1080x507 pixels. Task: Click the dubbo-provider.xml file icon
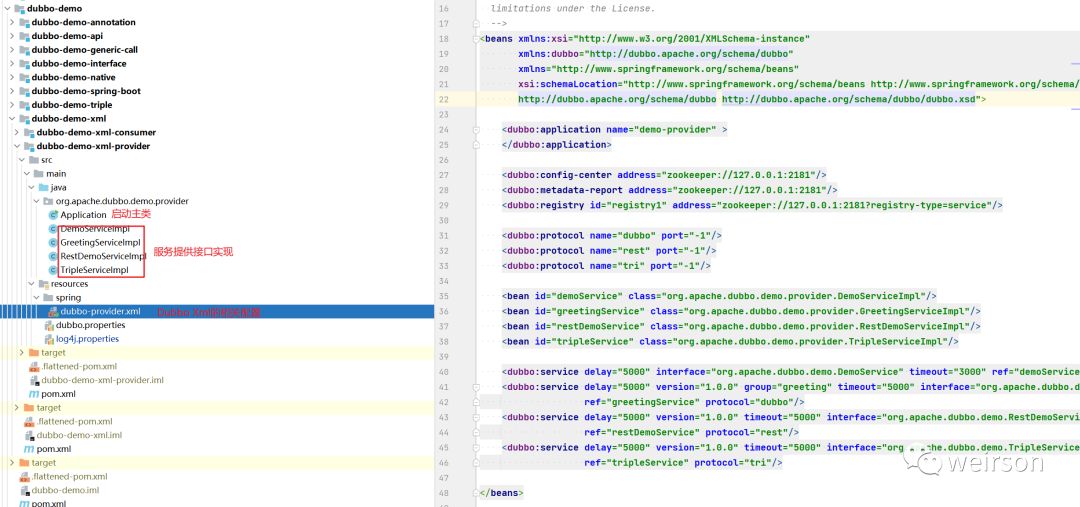tap(52, 312)
